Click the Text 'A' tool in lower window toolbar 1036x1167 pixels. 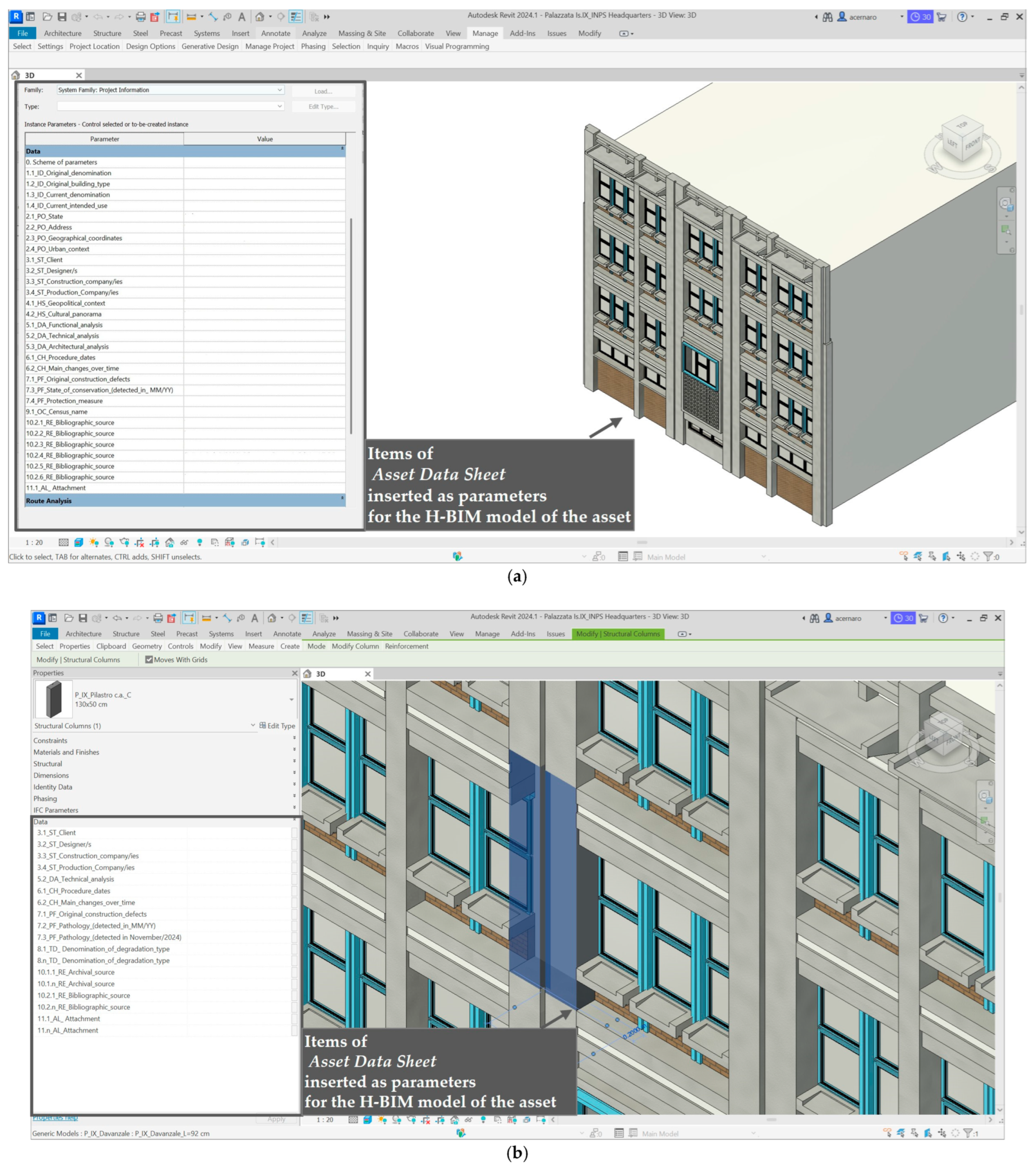[x=254, y=618]
